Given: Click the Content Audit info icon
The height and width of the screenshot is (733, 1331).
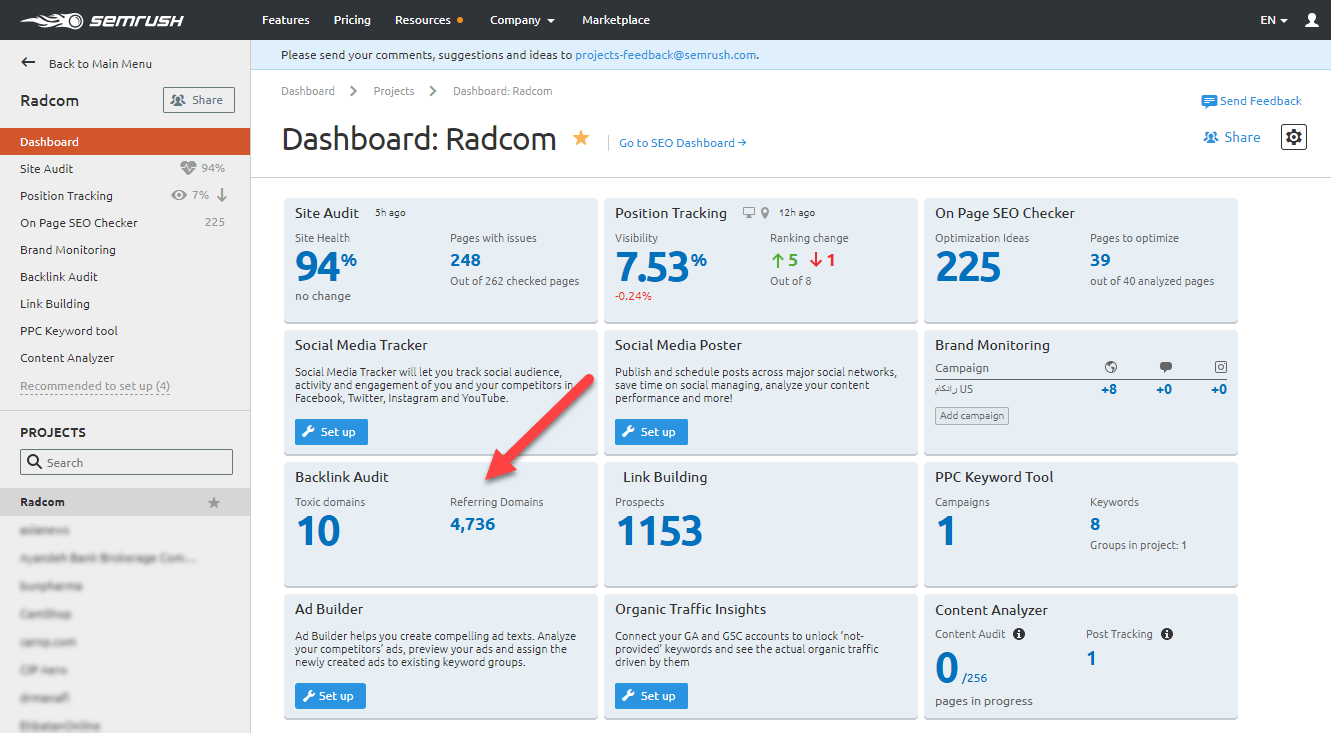Looking at the screenshot, I should 1018,633.
